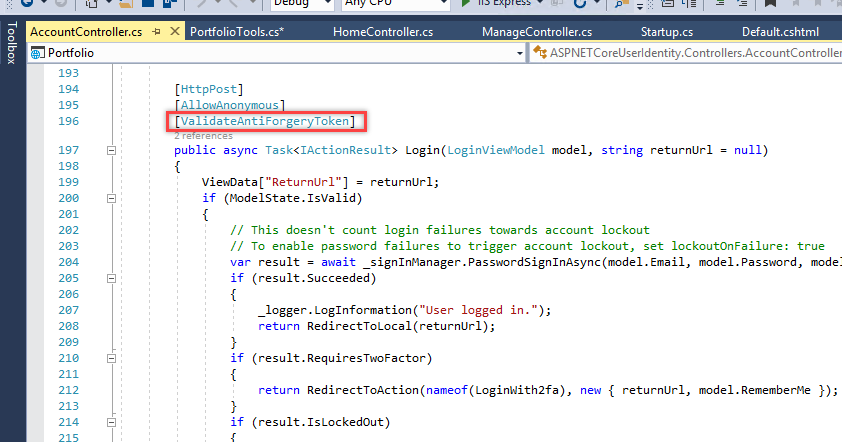Click the class icon beside ASPNETCoreUserIdentity.Controllers
This screenshot has width=842, height=442.
[x=540, y=53]
